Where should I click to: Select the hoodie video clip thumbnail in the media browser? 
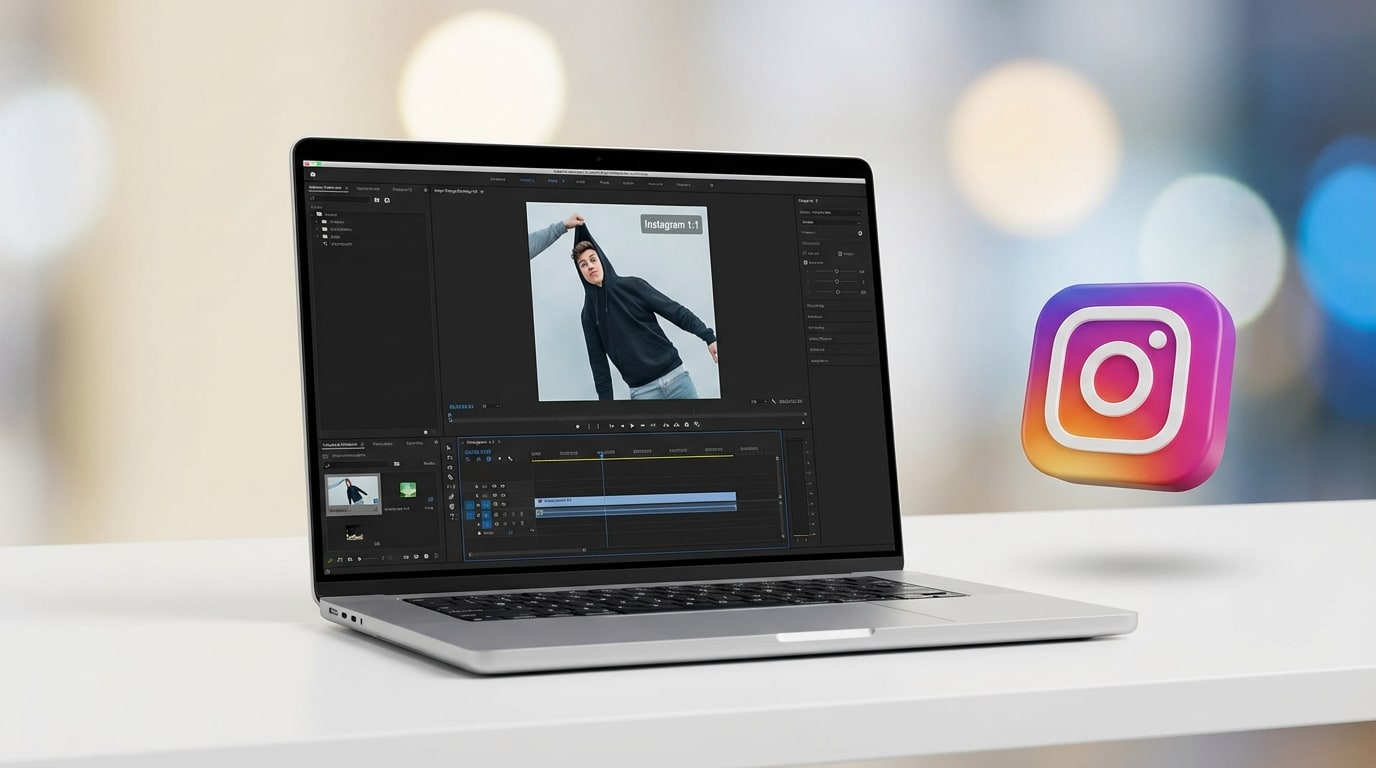click(353, 494)
